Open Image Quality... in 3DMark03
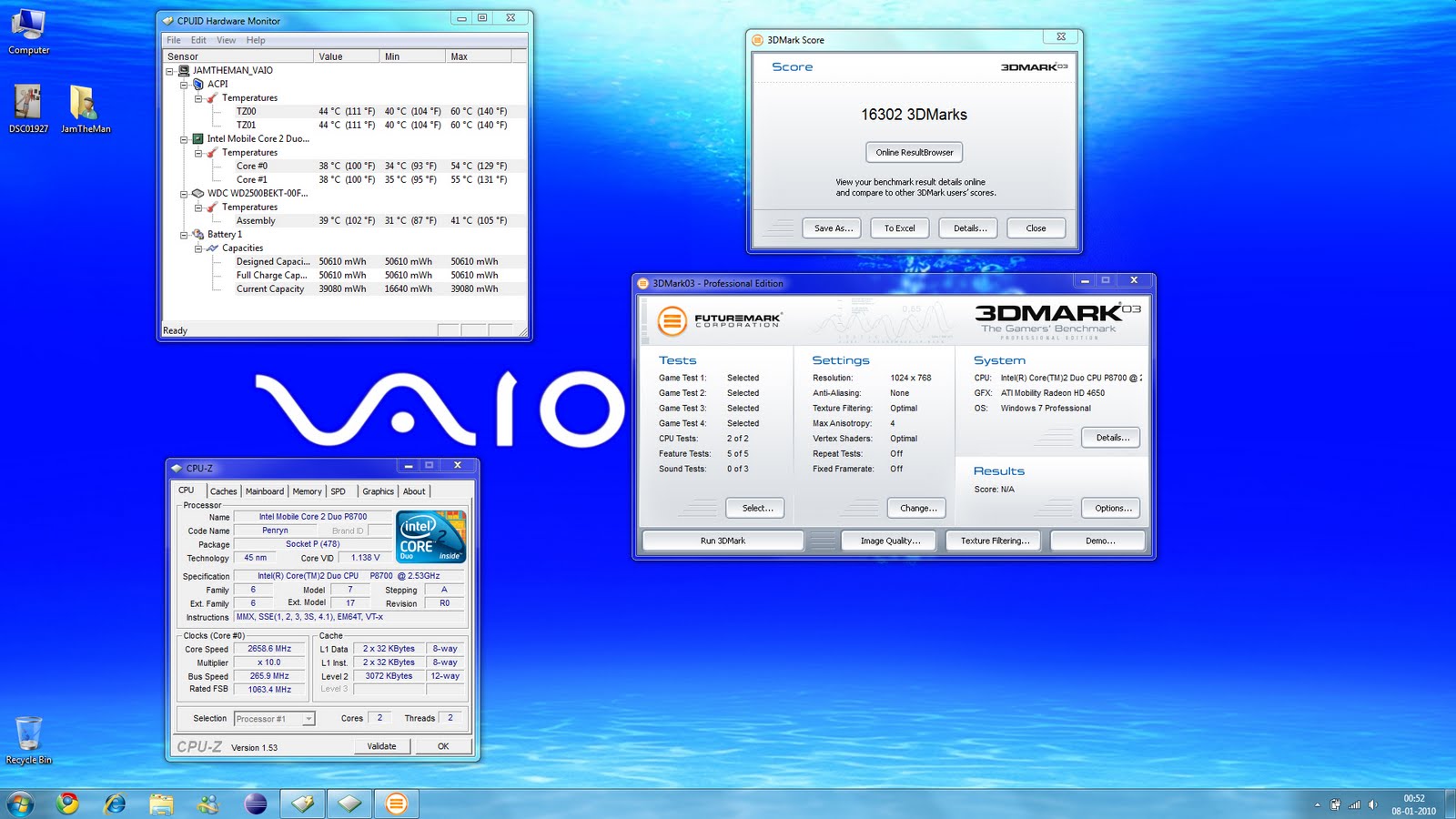 (x=891, y=541)
